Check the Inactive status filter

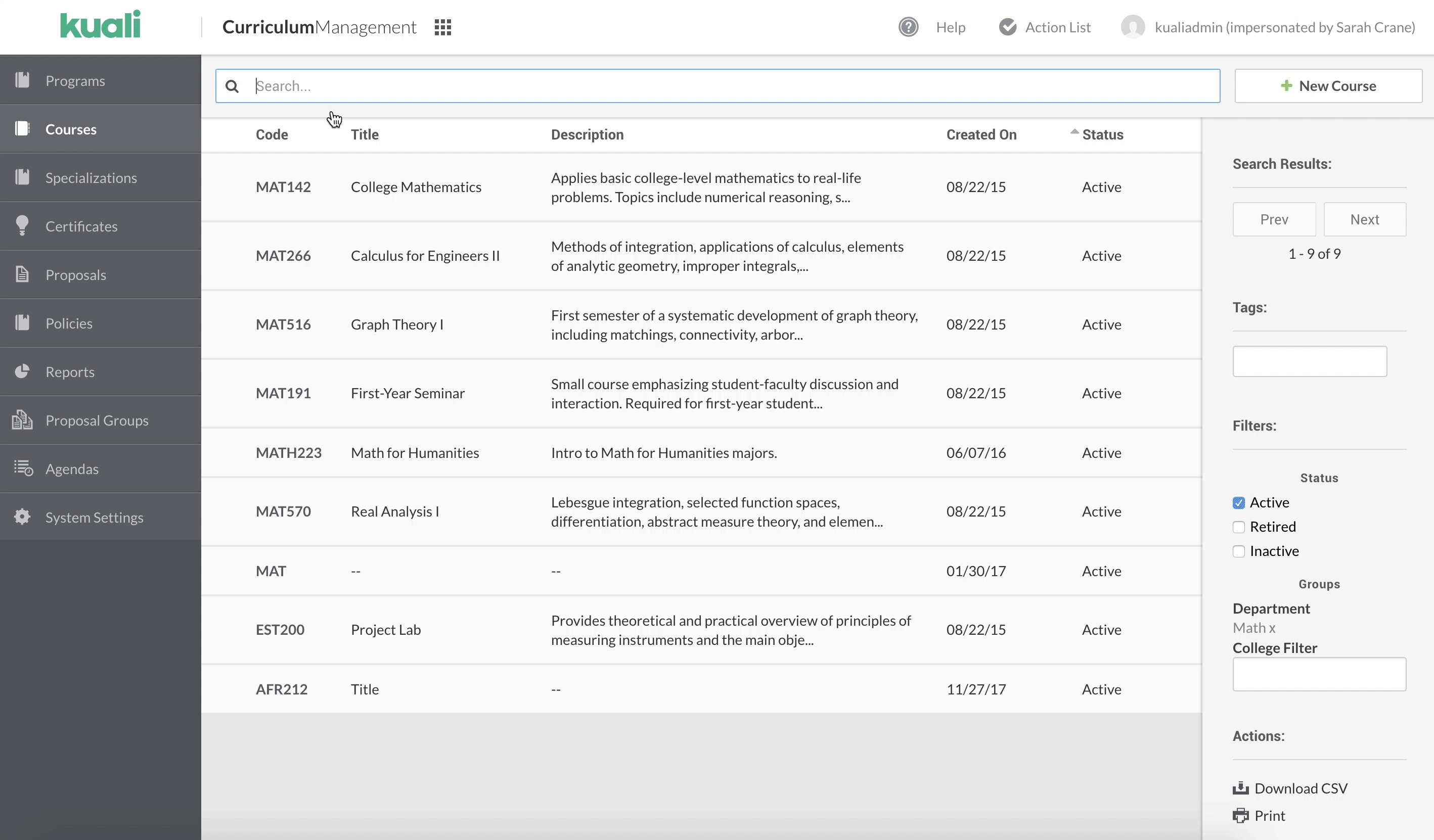(x=1238, y=550)
